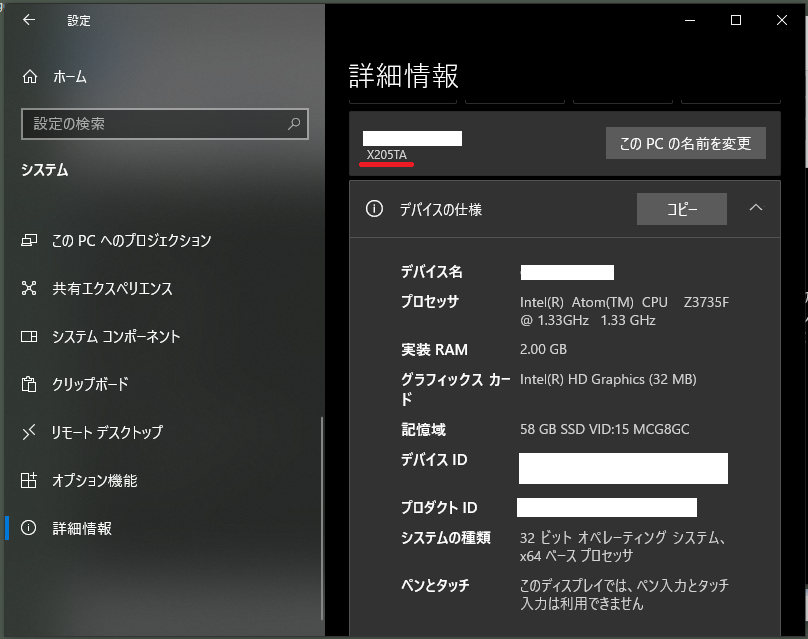Click the デバイス名 label
The width and height of the screenshot is (808, 639).
[432, 272]
